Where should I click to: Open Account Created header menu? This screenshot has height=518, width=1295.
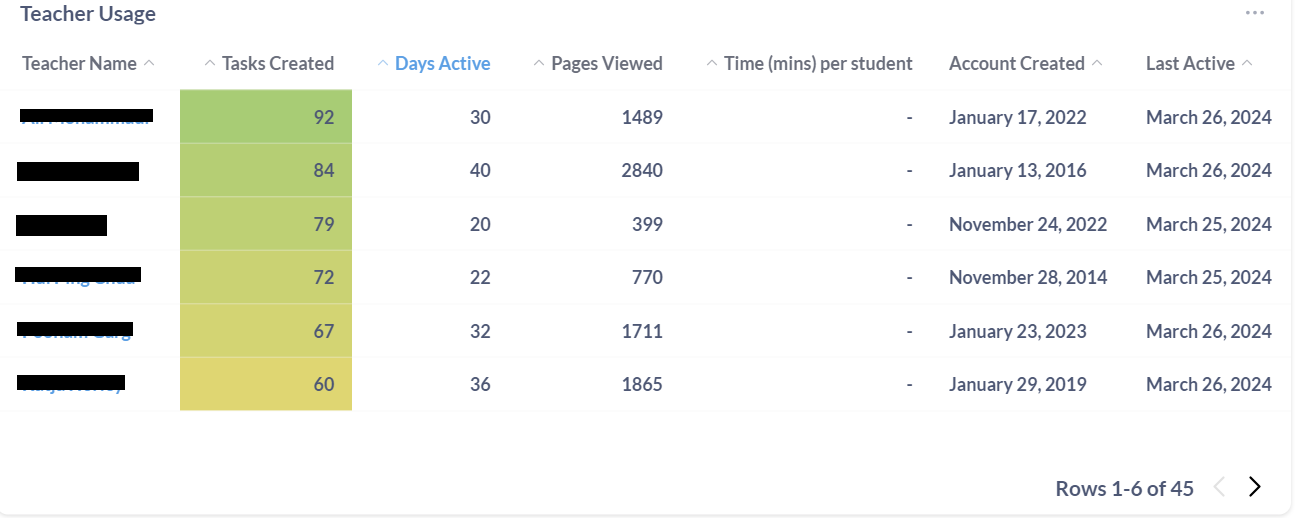pyautogui.click(x=1016, y=63)
